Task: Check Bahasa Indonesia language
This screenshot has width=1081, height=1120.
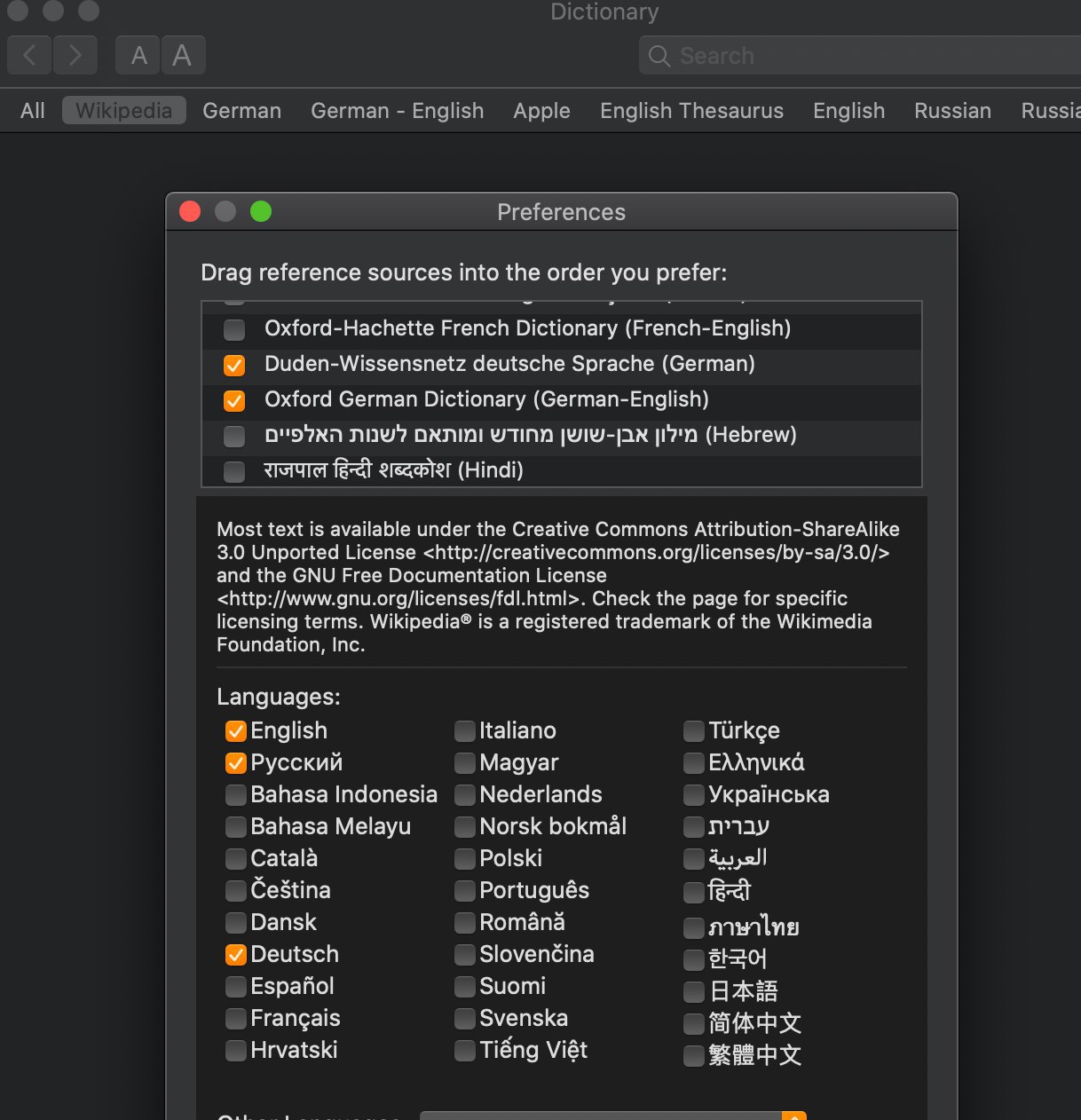Action: (x=236, y=795)
